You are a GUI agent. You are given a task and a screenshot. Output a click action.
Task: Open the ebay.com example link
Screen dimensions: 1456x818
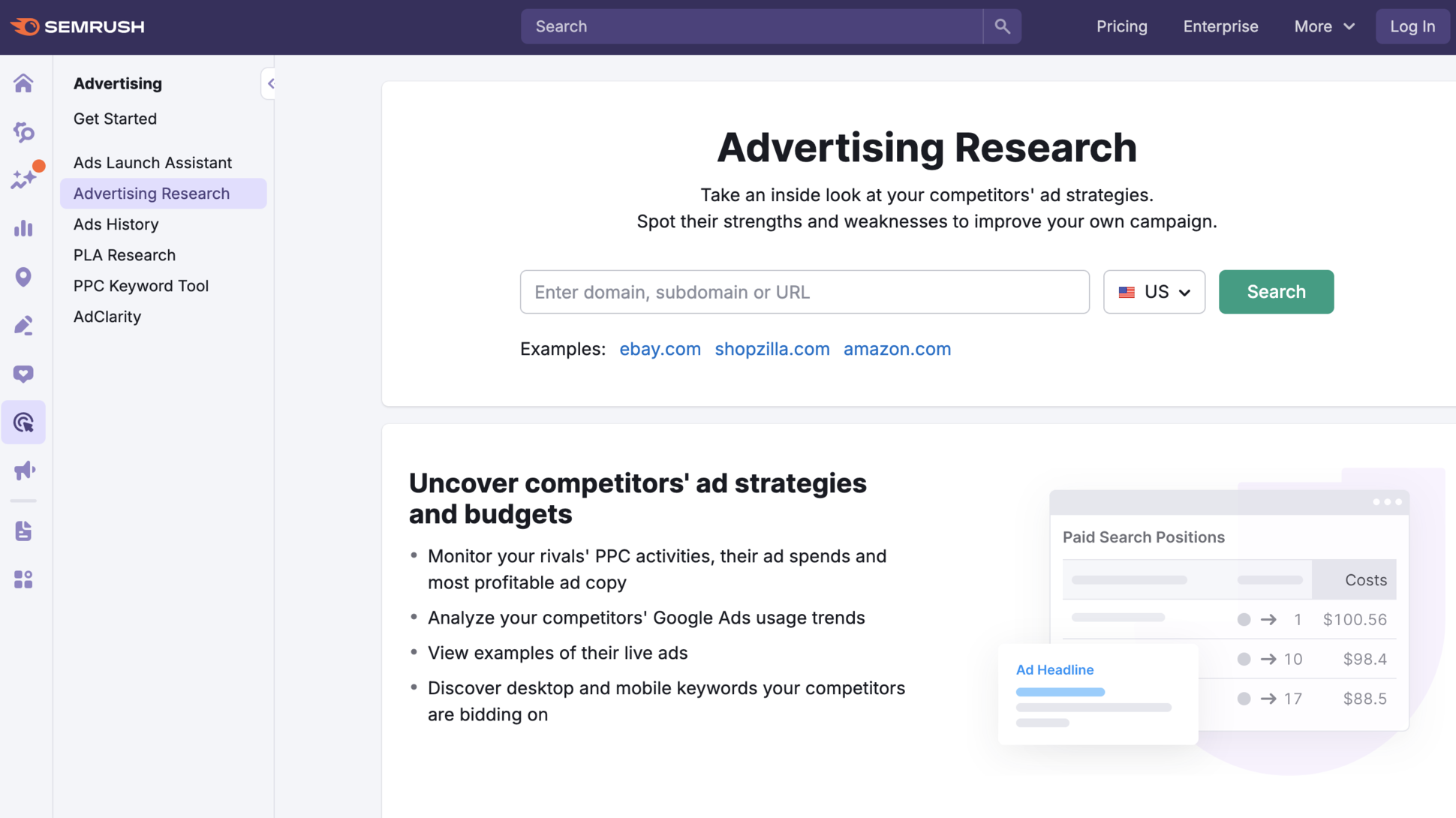[x=660, y=349]
